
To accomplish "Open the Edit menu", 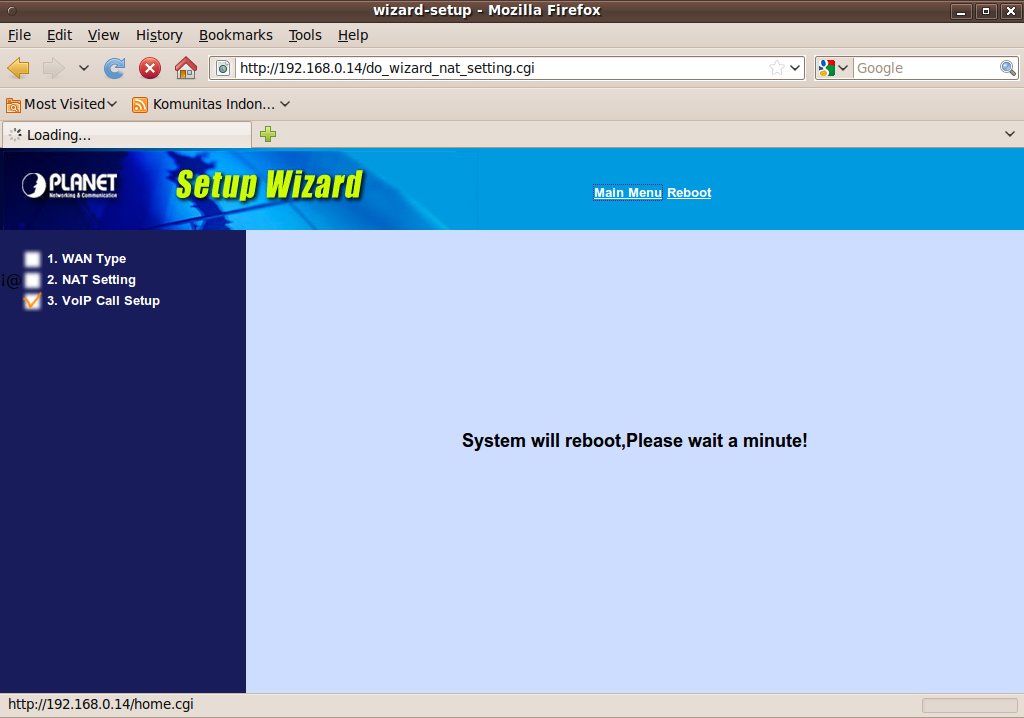I will tap(59, 35).
